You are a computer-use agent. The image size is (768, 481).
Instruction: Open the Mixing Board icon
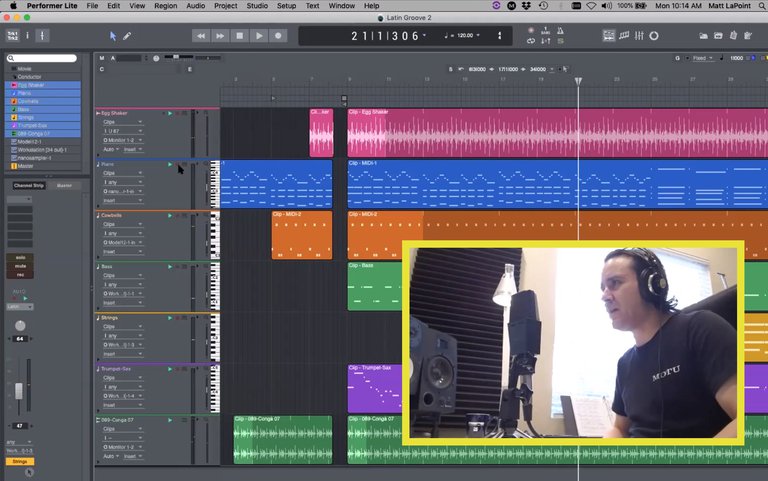click(639, 36)
